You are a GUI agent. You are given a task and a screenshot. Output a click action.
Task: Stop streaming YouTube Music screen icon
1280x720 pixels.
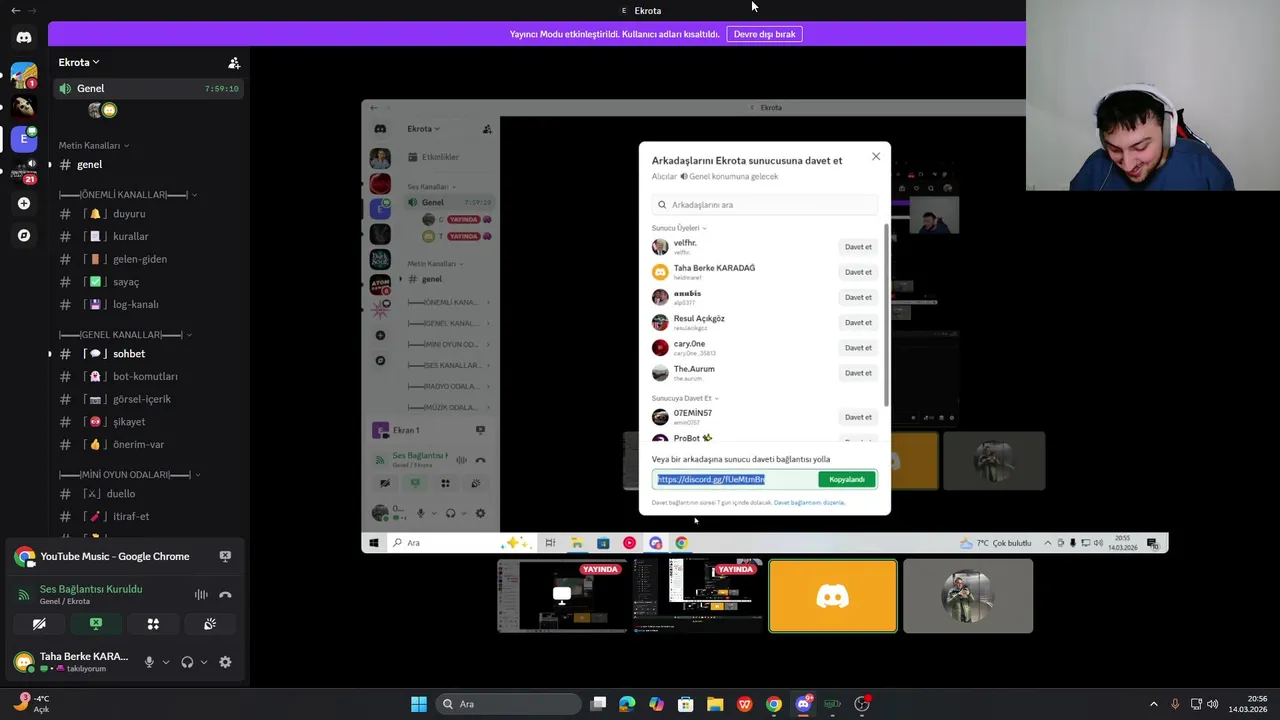pos(225,556)
